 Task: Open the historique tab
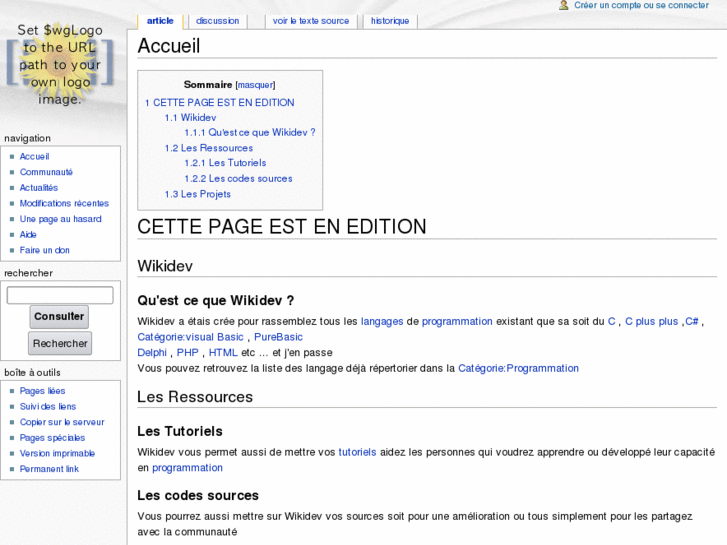(390, 21)
